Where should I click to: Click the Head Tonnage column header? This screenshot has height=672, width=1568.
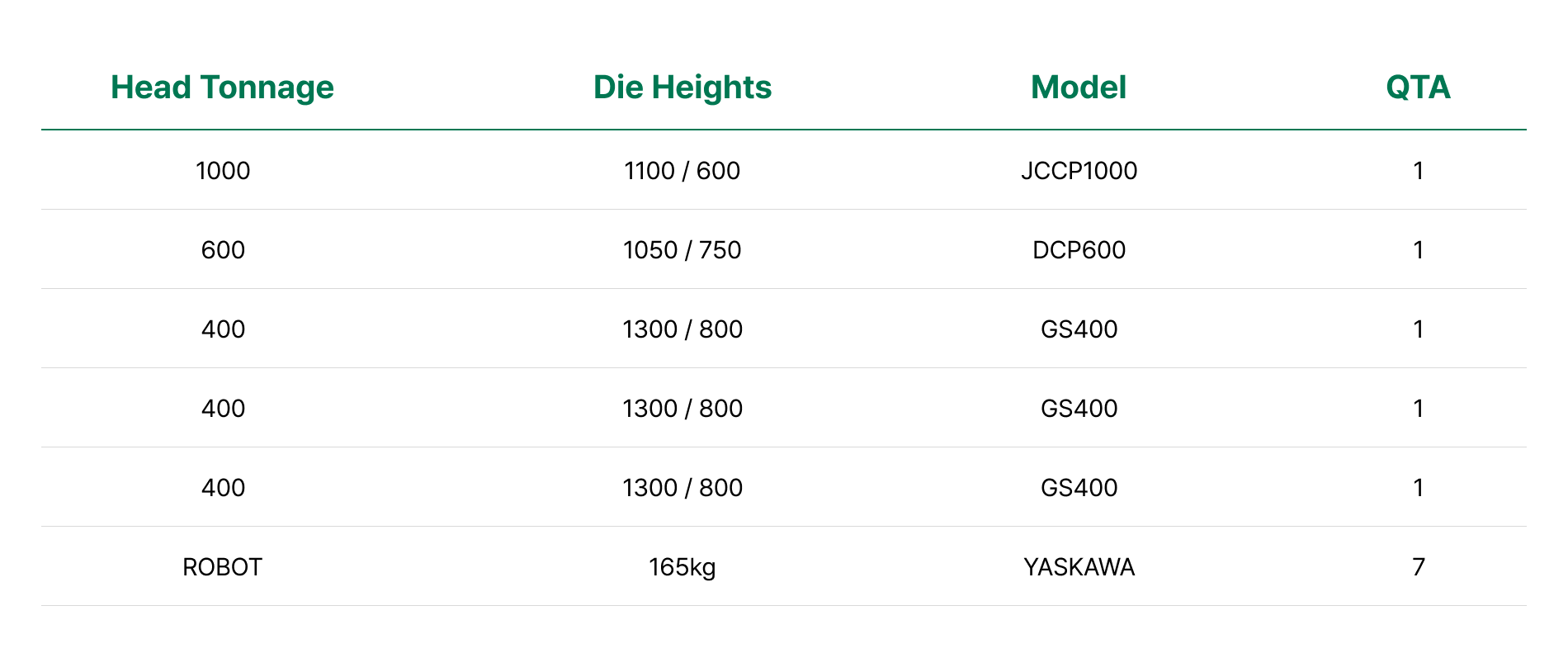pyautogui.click(x=222, y=88)
